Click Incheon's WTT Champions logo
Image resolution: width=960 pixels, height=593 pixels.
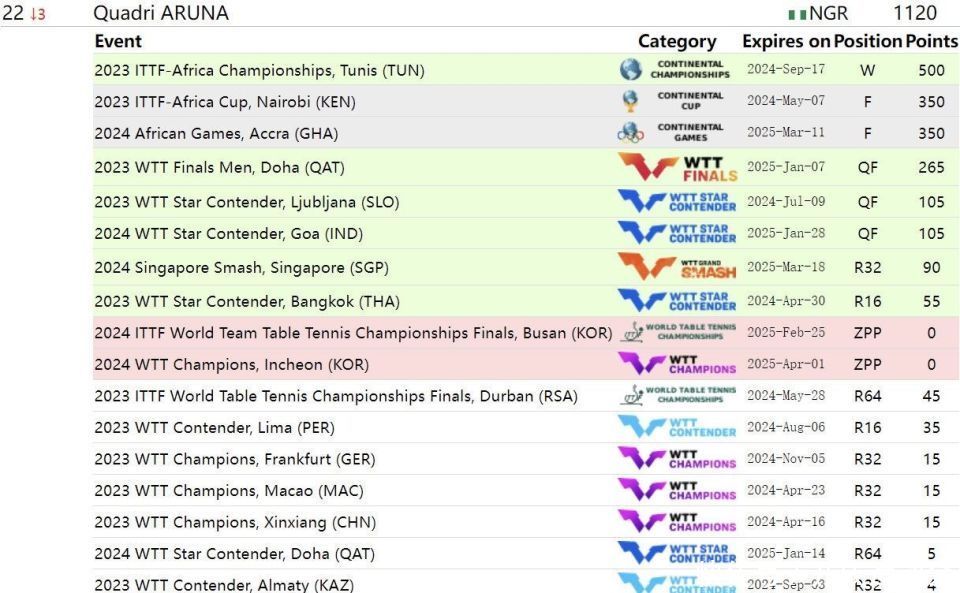(677, 364)
